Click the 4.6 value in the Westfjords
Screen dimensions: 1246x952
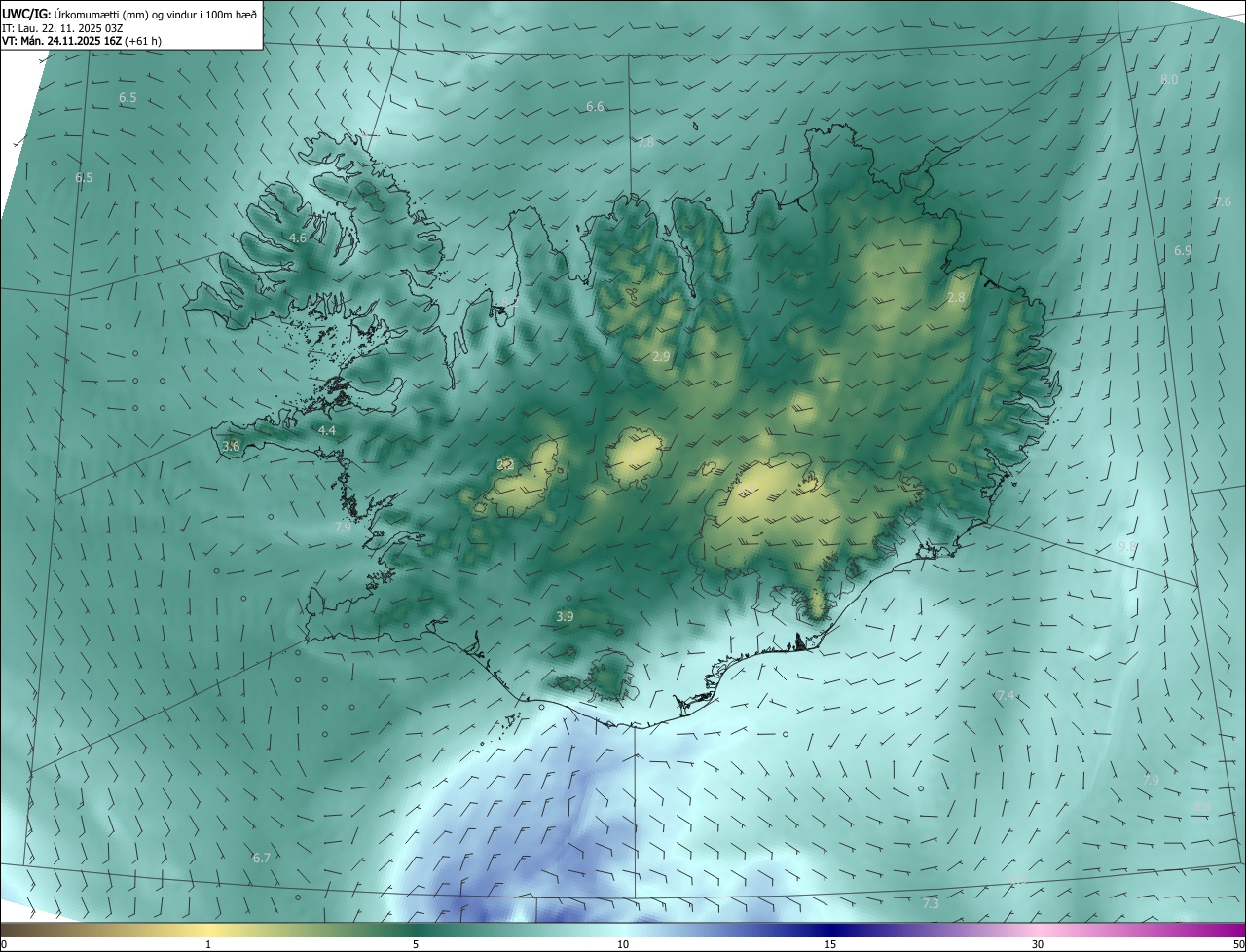click(298, 238)
